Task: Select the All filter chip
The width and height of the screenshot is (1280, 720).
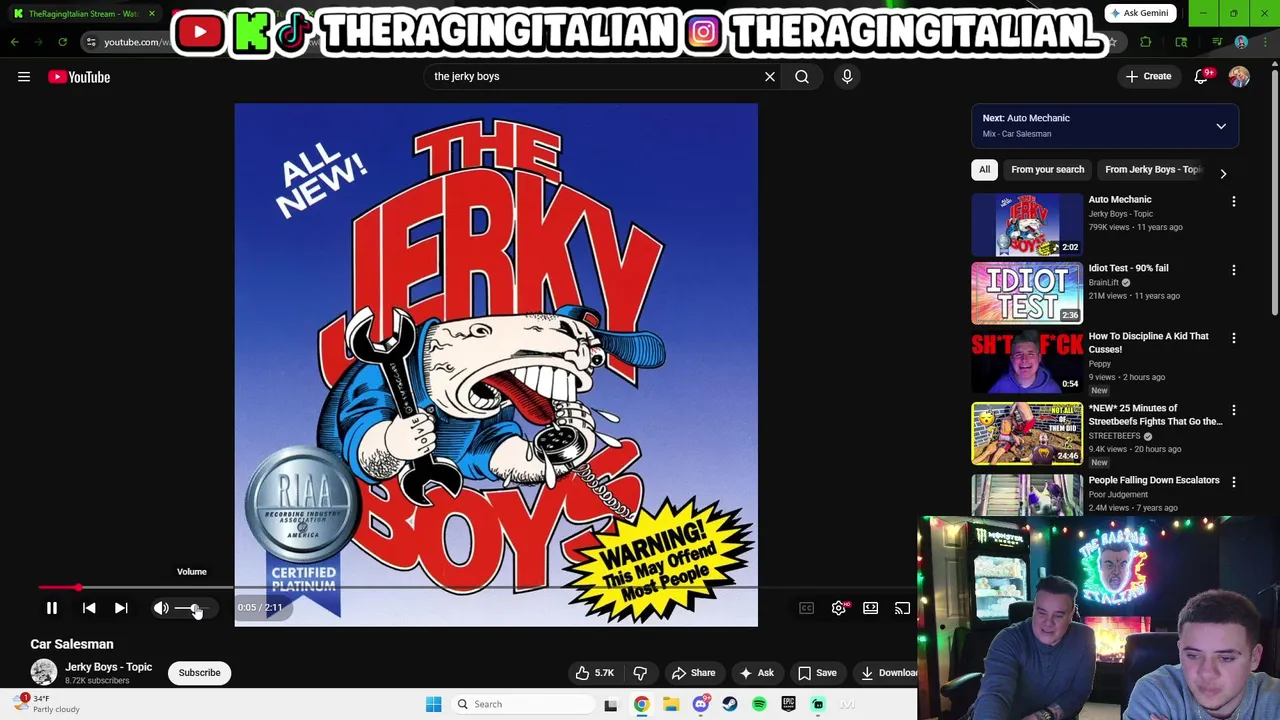Action: pyautogui.click(x=985, y=170)
